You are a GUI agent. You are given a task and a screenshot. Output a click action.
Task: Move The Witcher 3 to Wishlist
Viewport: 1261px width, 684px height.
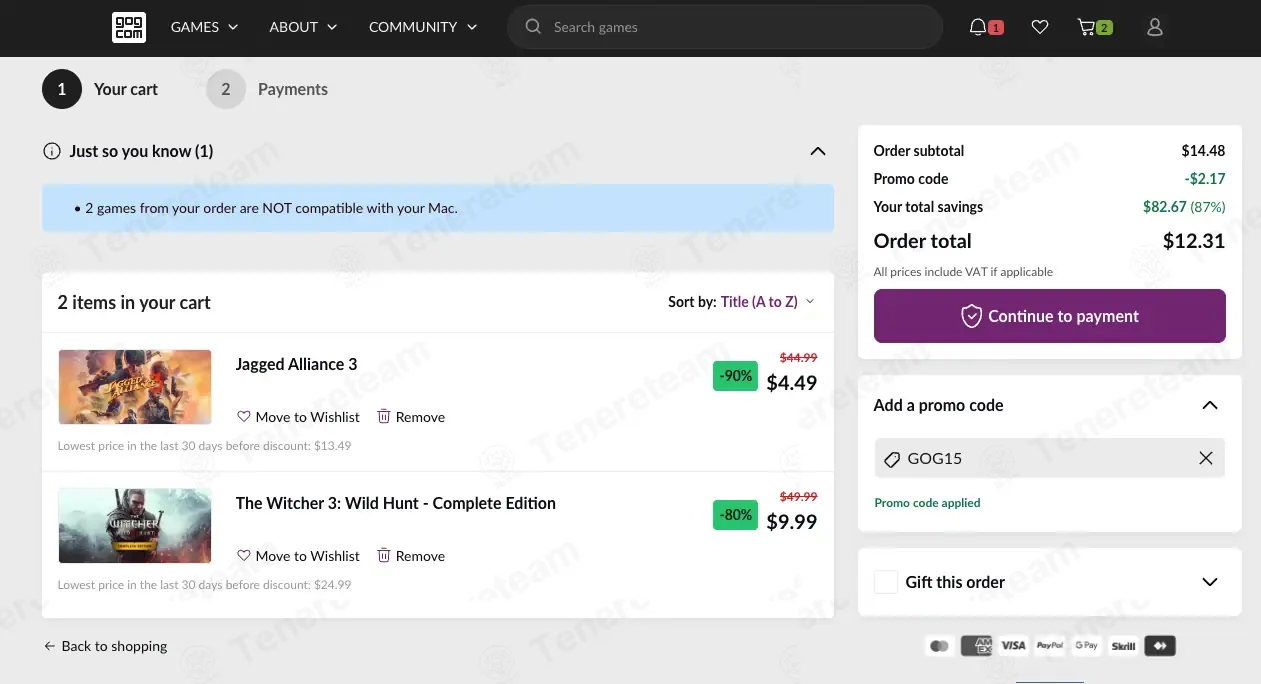pyautogui.click(x=298, y=556)
